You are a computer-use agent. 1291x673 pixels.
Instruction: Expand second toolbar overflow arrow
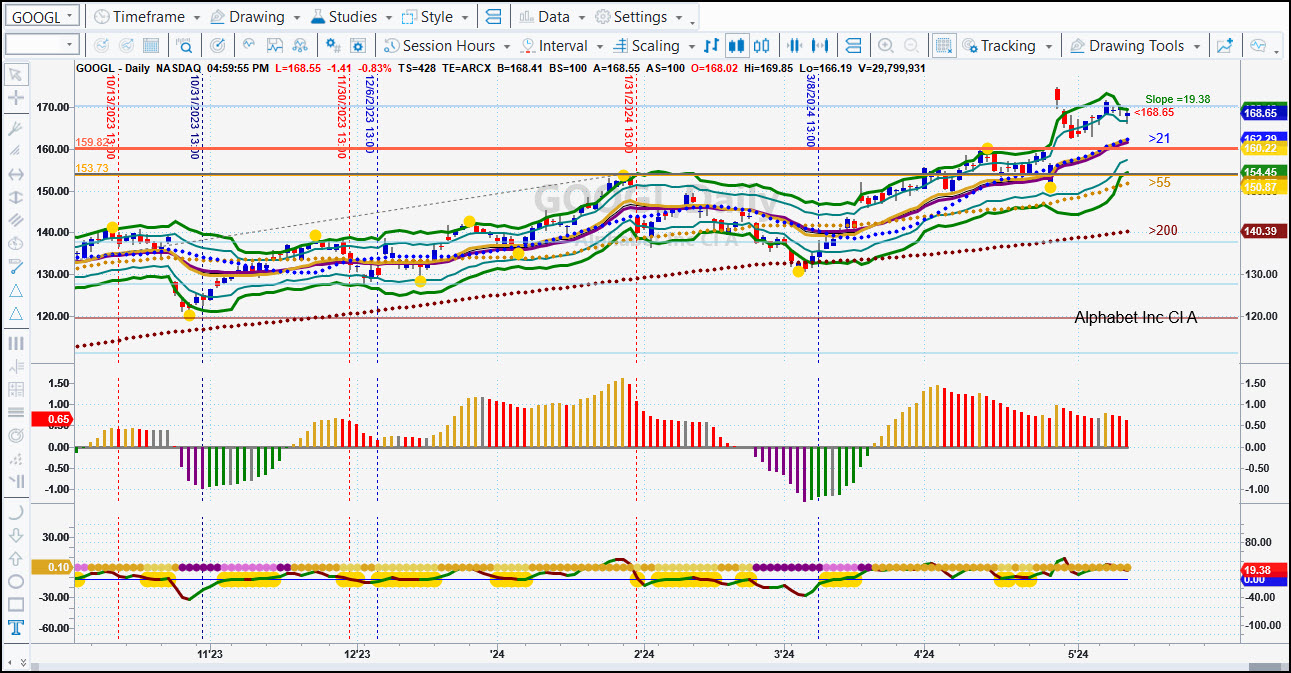pyautogui.click(x=1275, y=50)
